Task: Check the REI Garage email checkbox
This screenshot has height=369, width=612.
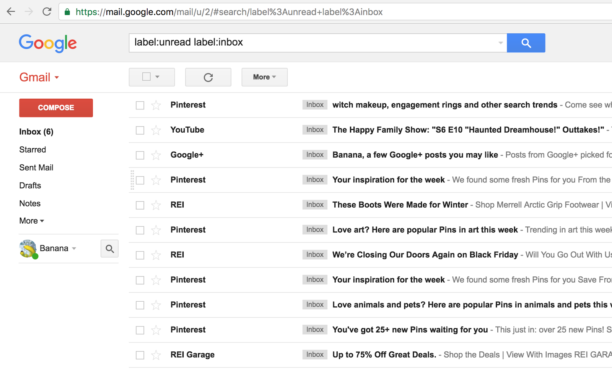Action: [x=140, y=355]
